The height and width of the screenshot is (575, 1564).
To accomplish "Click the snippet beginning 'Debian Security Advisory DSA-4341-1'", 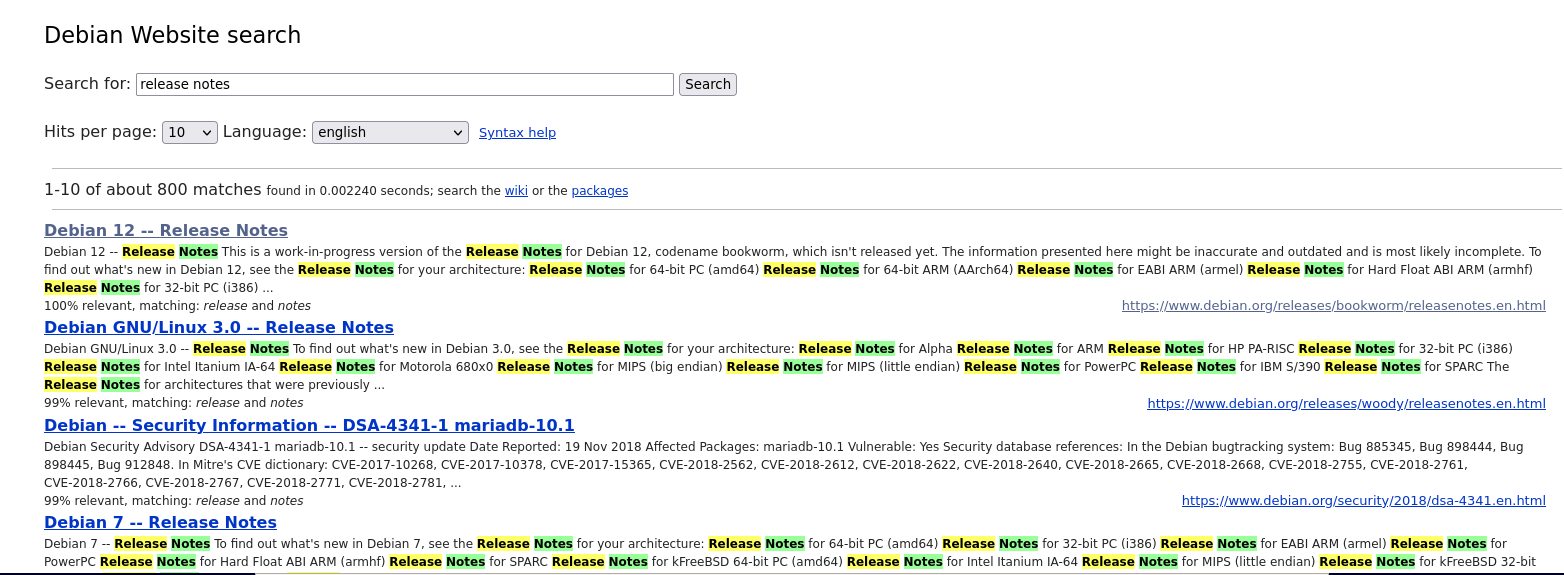I will tap(784, 465).
